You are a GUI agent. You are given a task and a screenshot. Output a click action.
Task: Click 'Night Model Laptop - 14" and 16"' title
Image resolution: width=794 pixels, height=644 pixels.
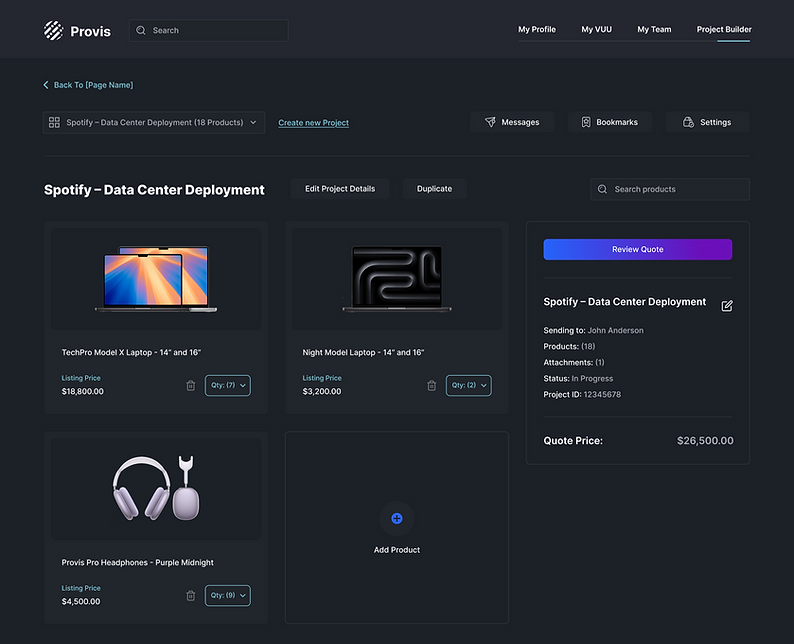point(363,352)
